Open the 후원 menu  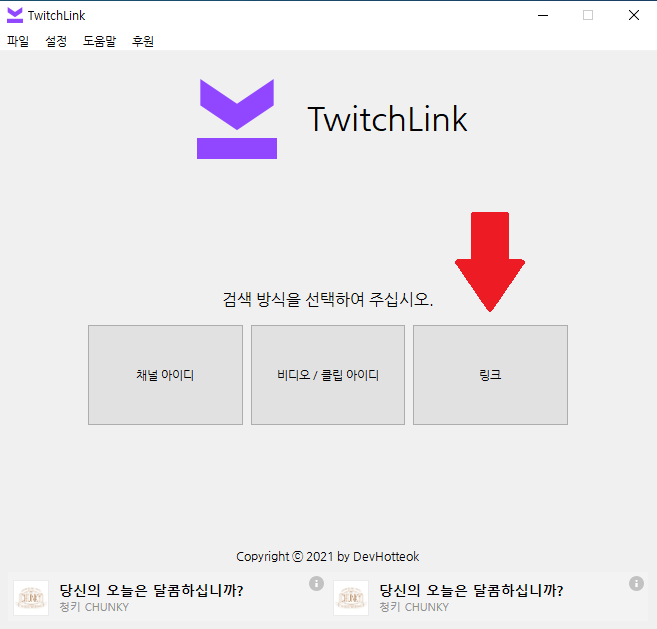pos(143,41)
